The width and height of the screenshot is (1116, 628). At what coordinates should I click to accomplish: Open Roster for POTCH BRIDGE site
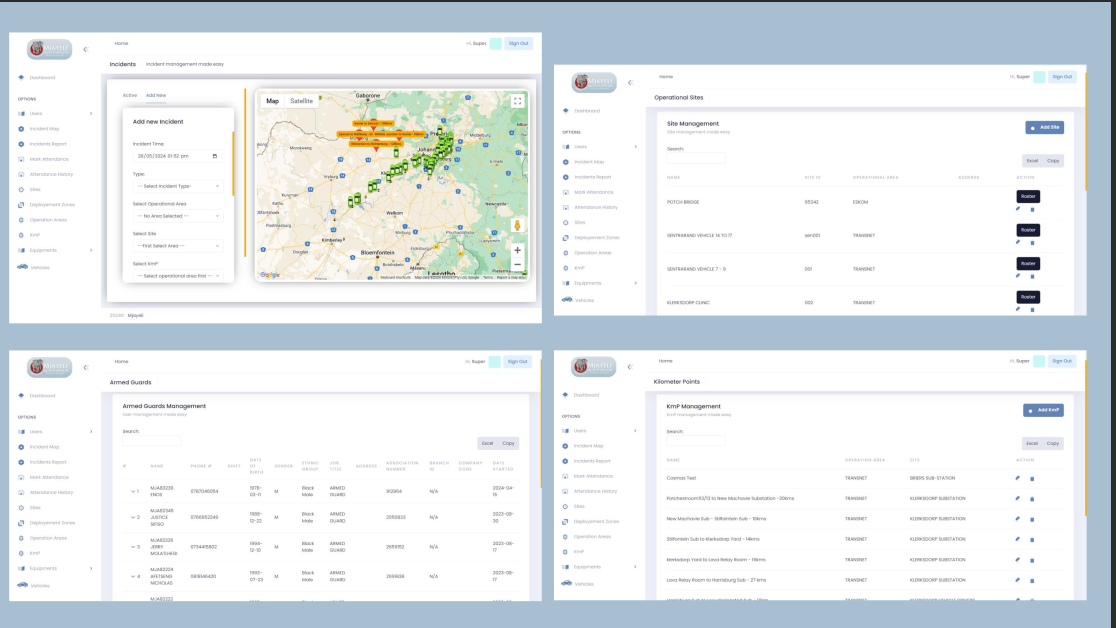click(x=1028, y=197)
